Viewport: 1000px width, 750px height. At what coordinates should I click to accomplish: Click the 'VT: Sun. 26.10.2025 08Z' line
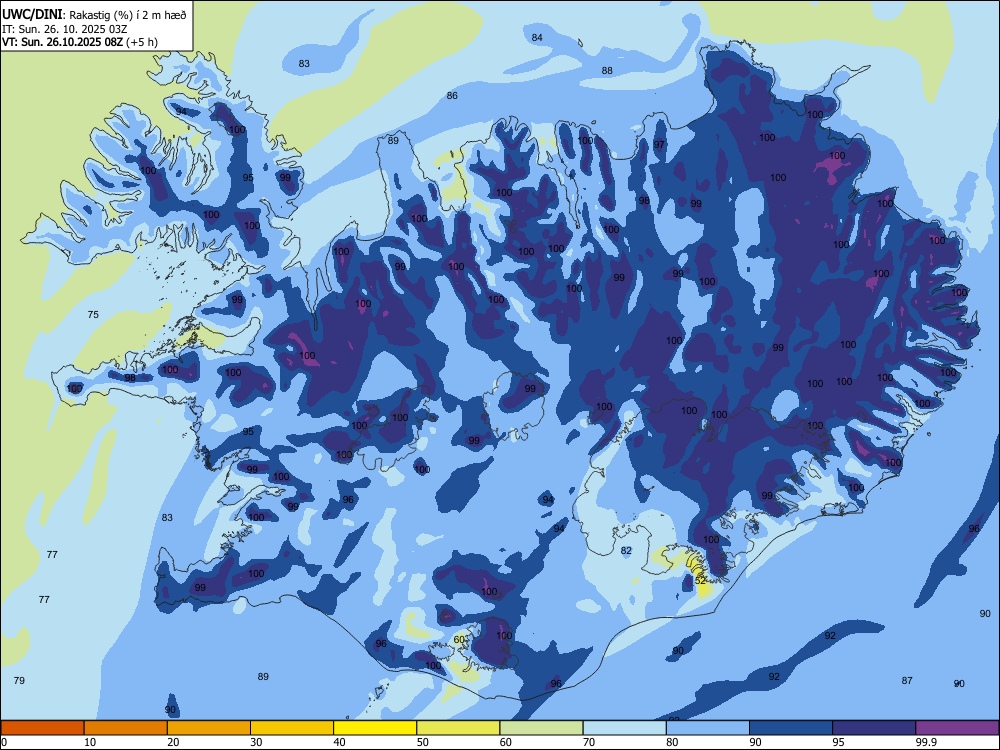pos(62,42)
